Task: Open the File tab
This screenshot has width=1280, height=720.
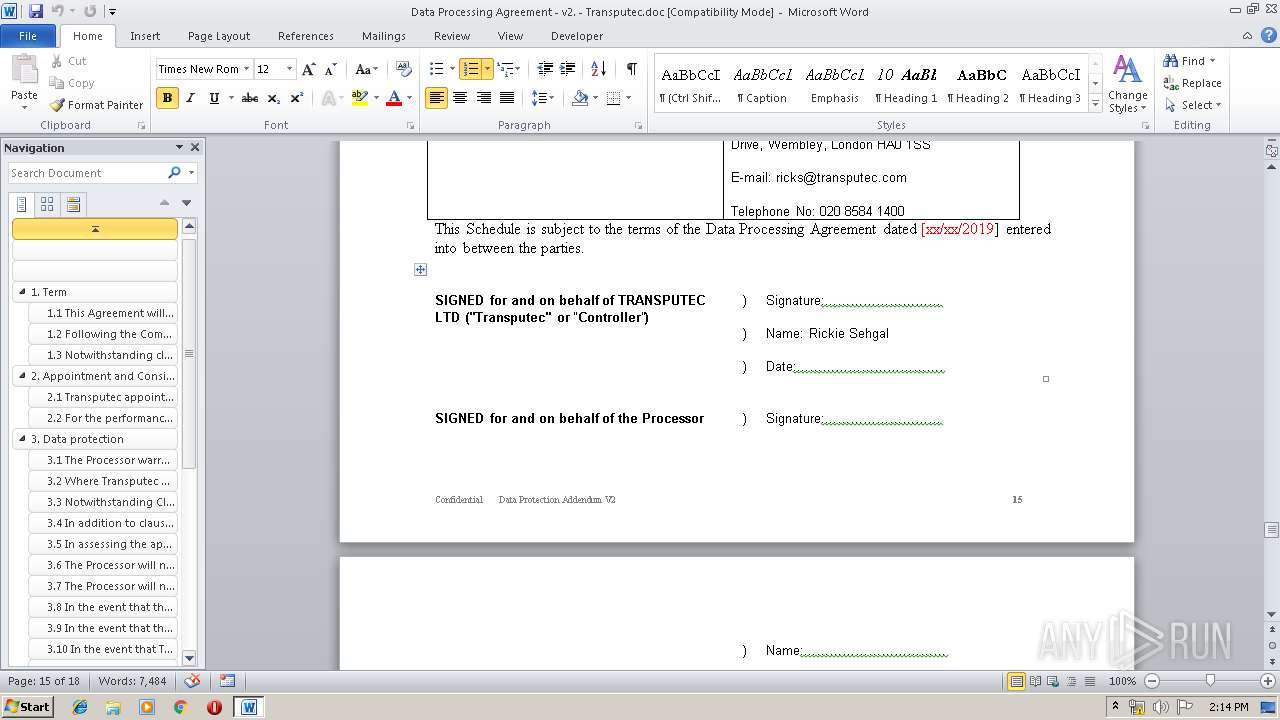Action: [x=28, y=35]
